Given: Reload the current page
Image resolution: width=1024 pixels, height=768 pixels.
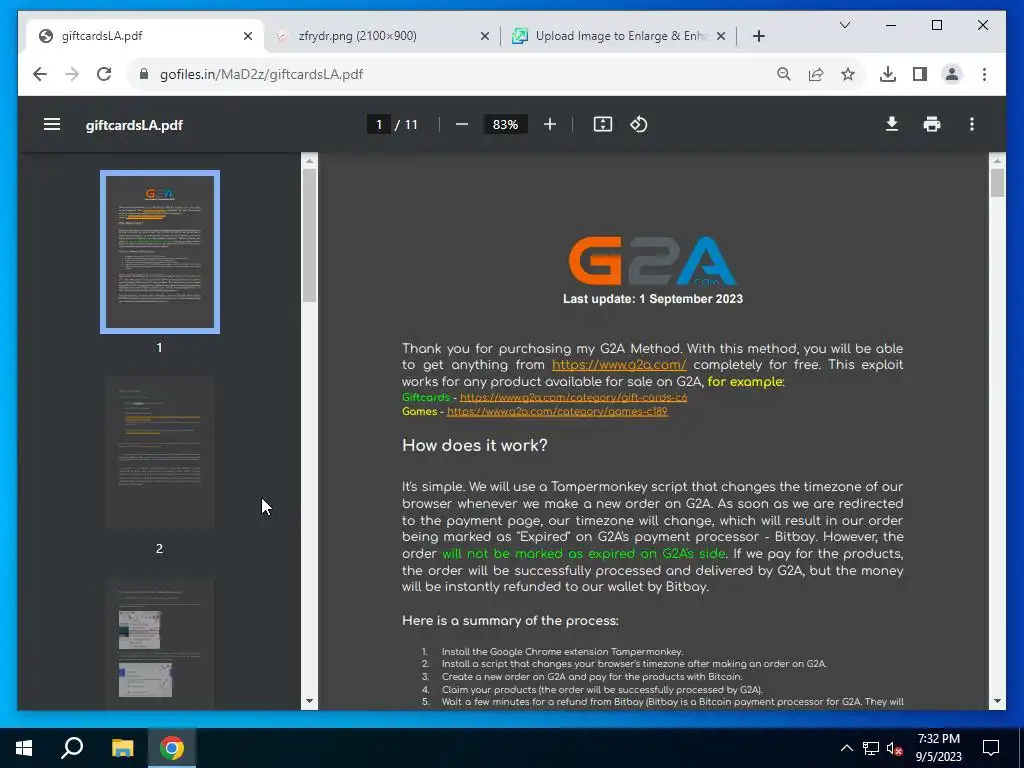Looking at the screenshot, I should coord(104,74).
